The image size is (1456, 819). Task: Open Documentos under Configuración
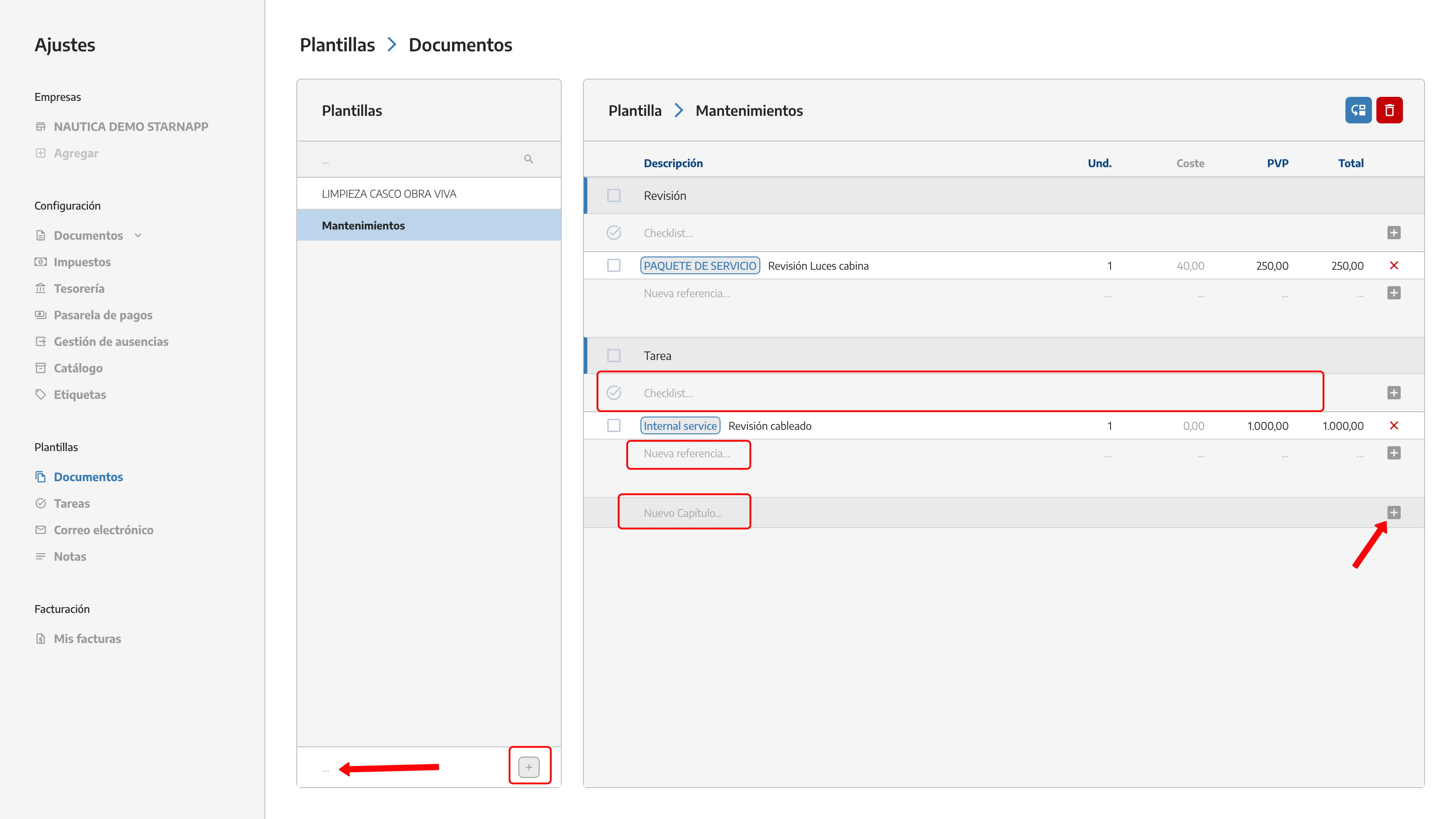88,236
